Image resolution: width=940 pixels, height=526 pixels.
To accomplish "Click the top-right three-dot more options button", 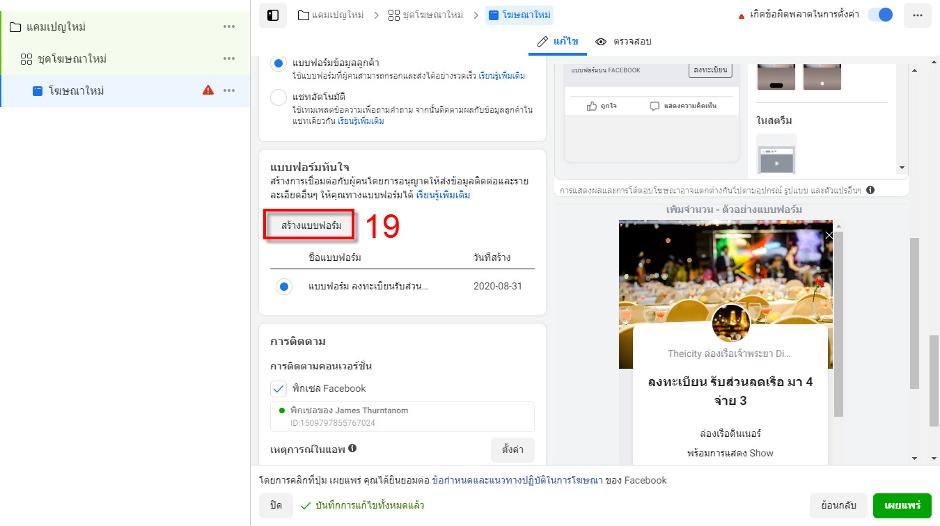I will pos(916,15).
